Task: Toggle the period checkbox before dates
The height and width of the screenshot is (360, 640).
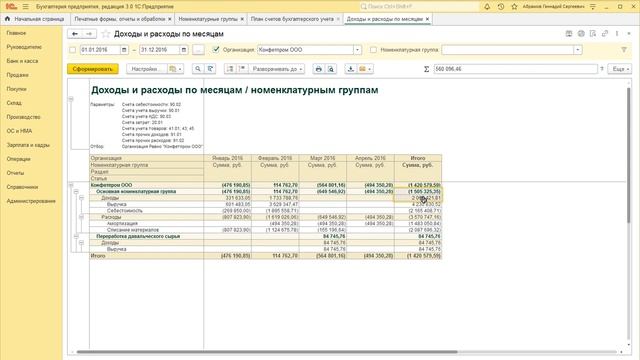Action: pos(73,50)
